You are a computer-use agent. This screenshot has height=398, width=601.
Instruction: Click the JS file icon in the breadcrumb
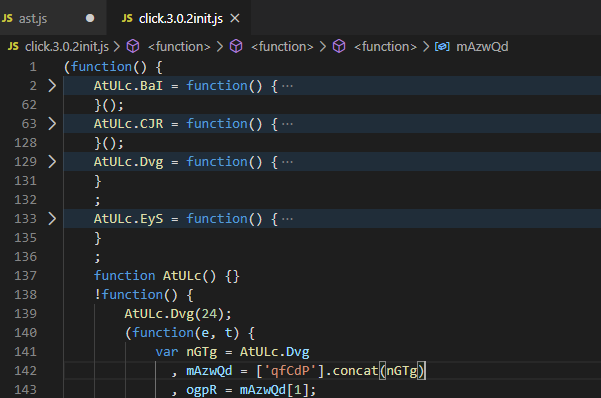(x=13, y=47)
